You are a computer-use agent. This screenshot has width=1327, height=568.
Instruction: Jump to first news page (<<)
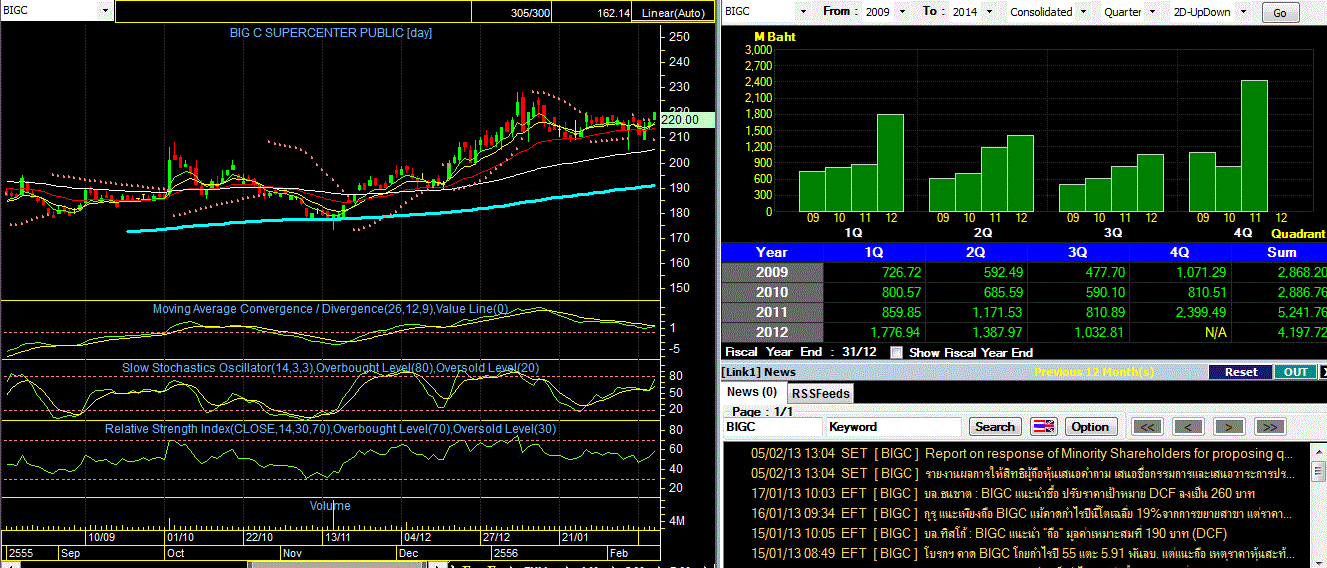[x=1147, y=426]
